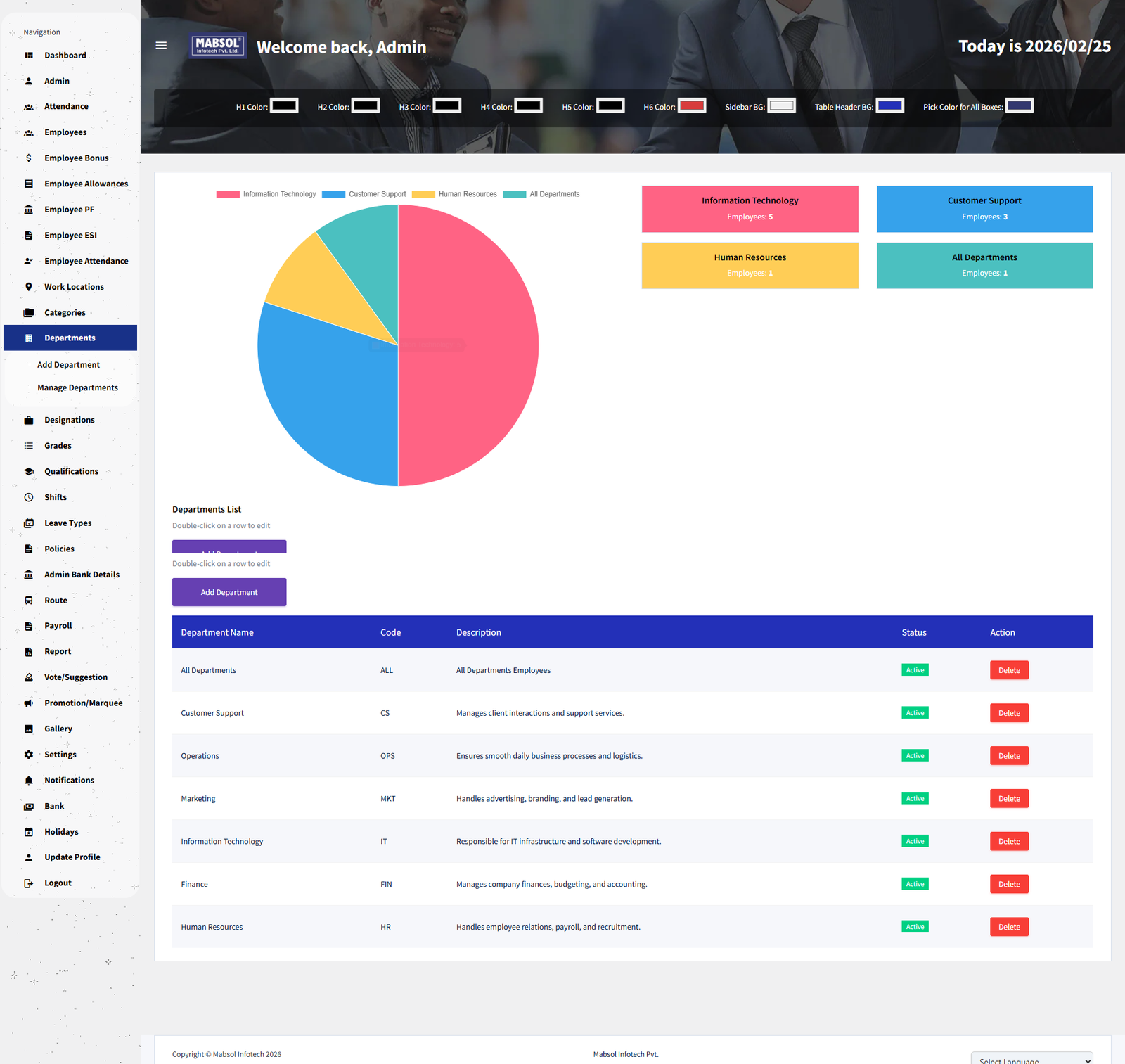Click the Logout icon in sidebar

(x=29, y=883)
